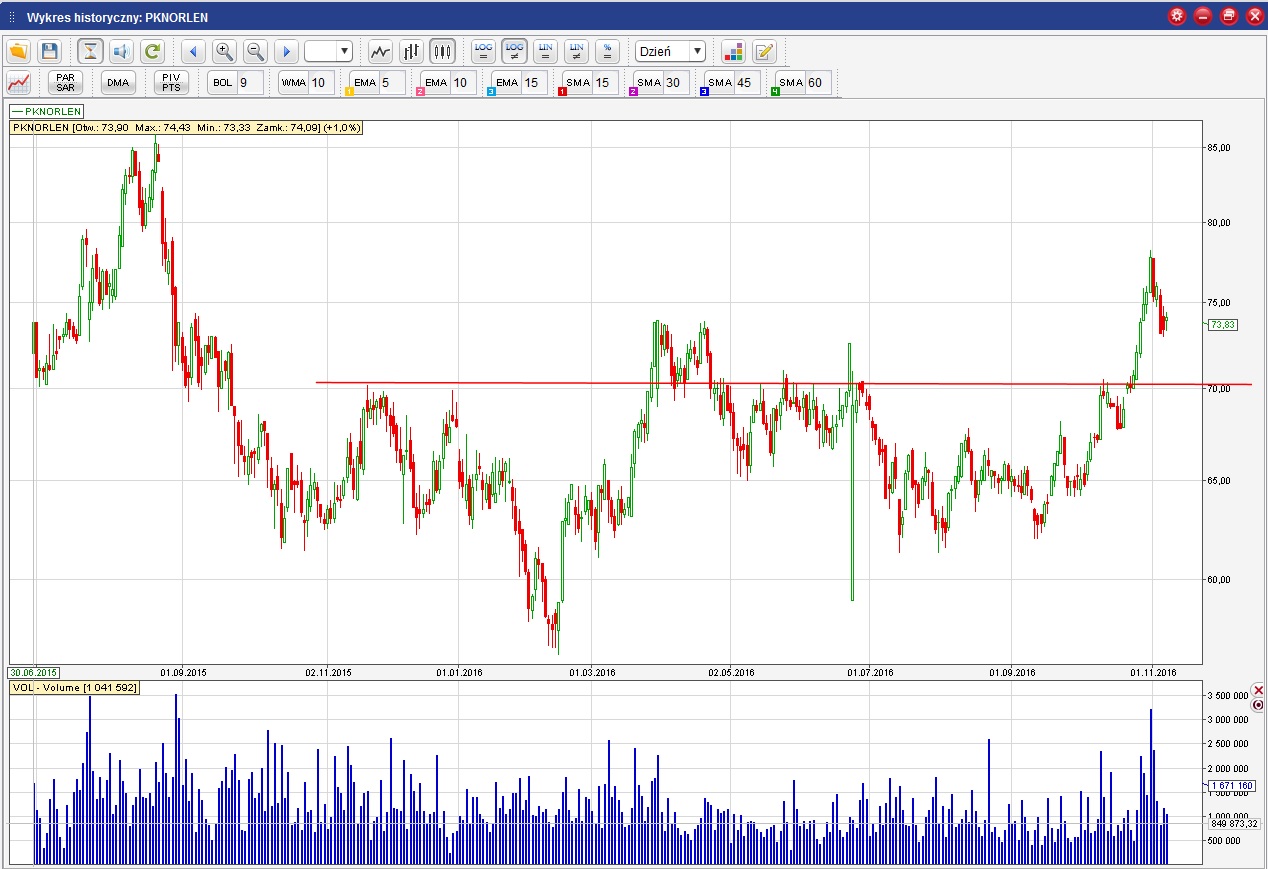Expand the empty combo box next to arrows
Viewport: 1268px width, 869px height.
click(x=345, y=51)
